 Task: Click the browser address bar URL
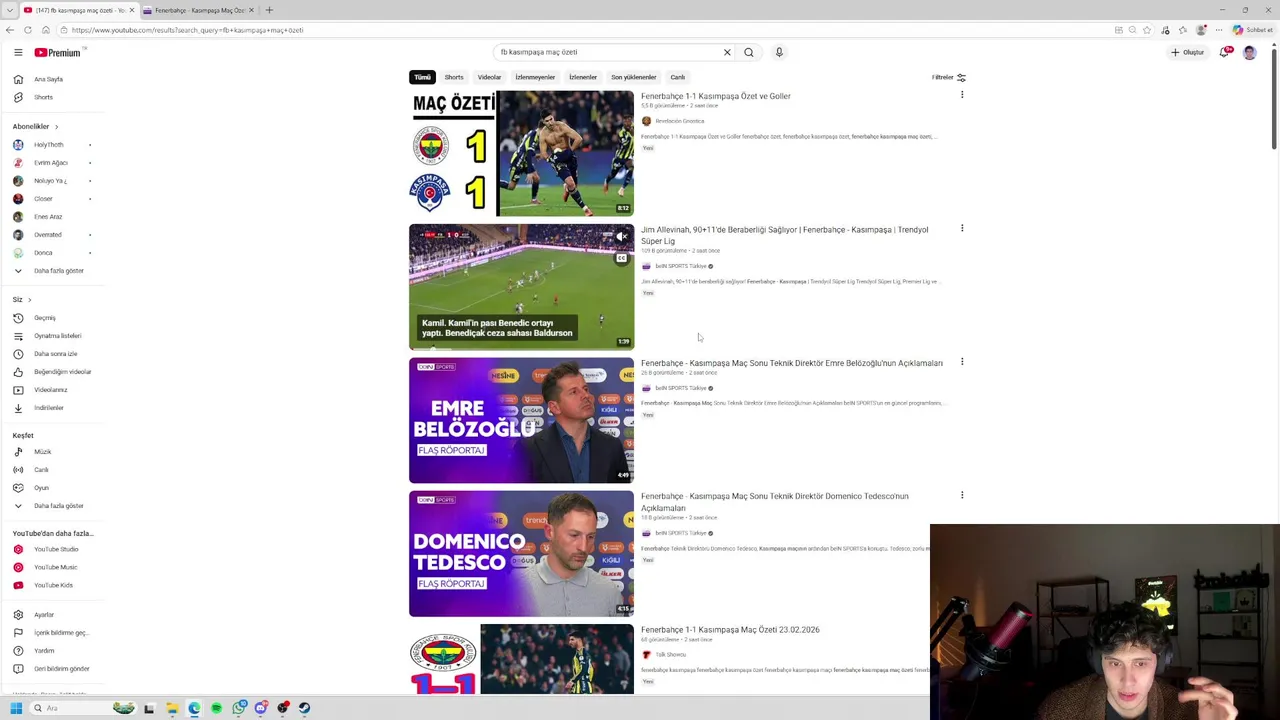tap(188, 30)
